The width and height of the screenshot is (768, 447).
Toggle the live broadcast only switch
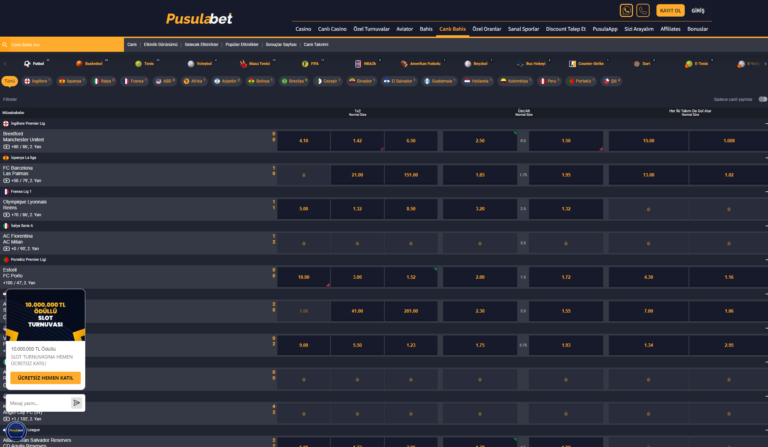(x=762, y=99)
